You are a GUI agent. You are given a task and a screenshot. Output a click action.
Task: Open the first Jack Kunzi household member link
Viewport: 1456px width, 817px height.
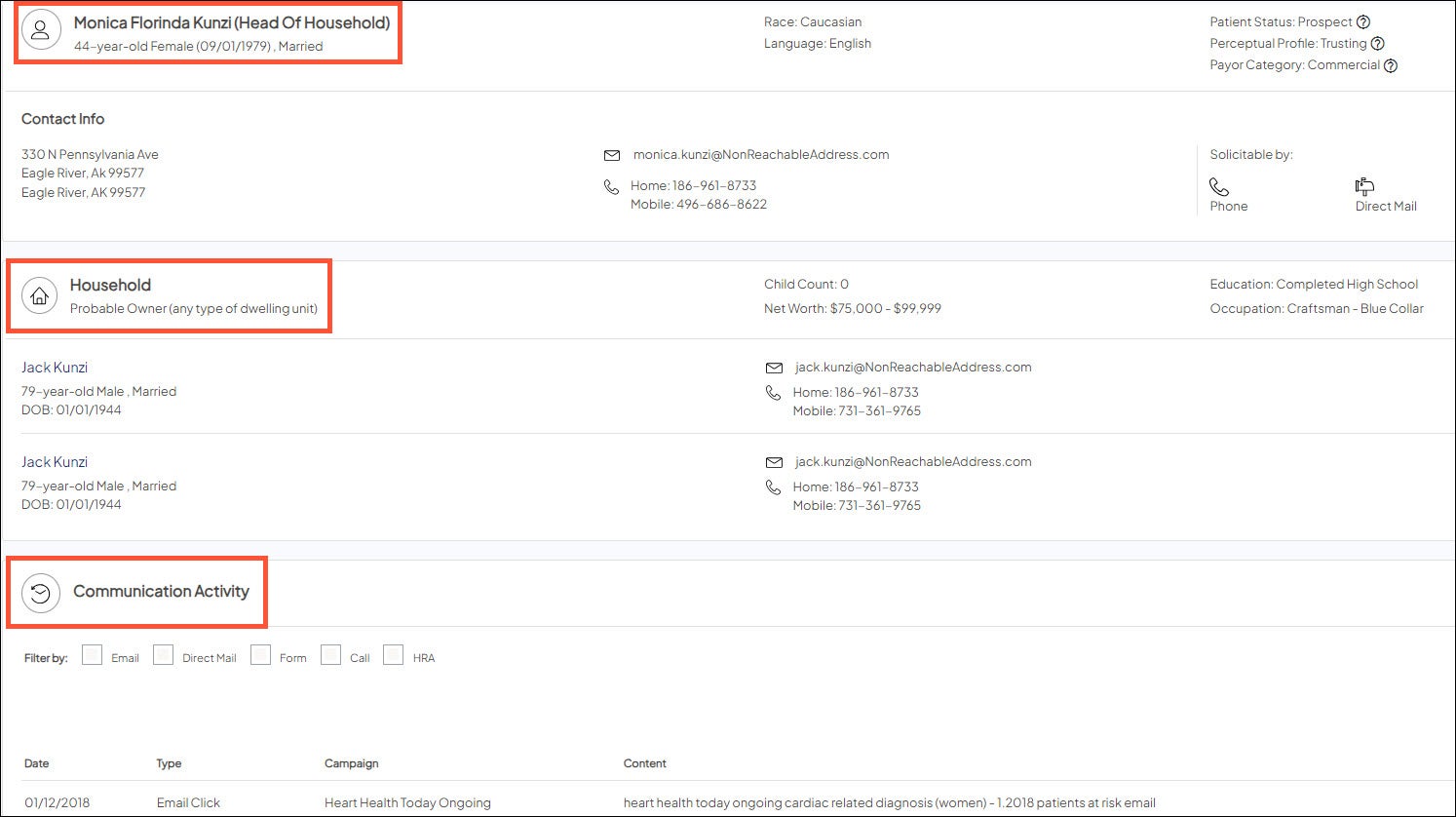[x=55, y=368]
